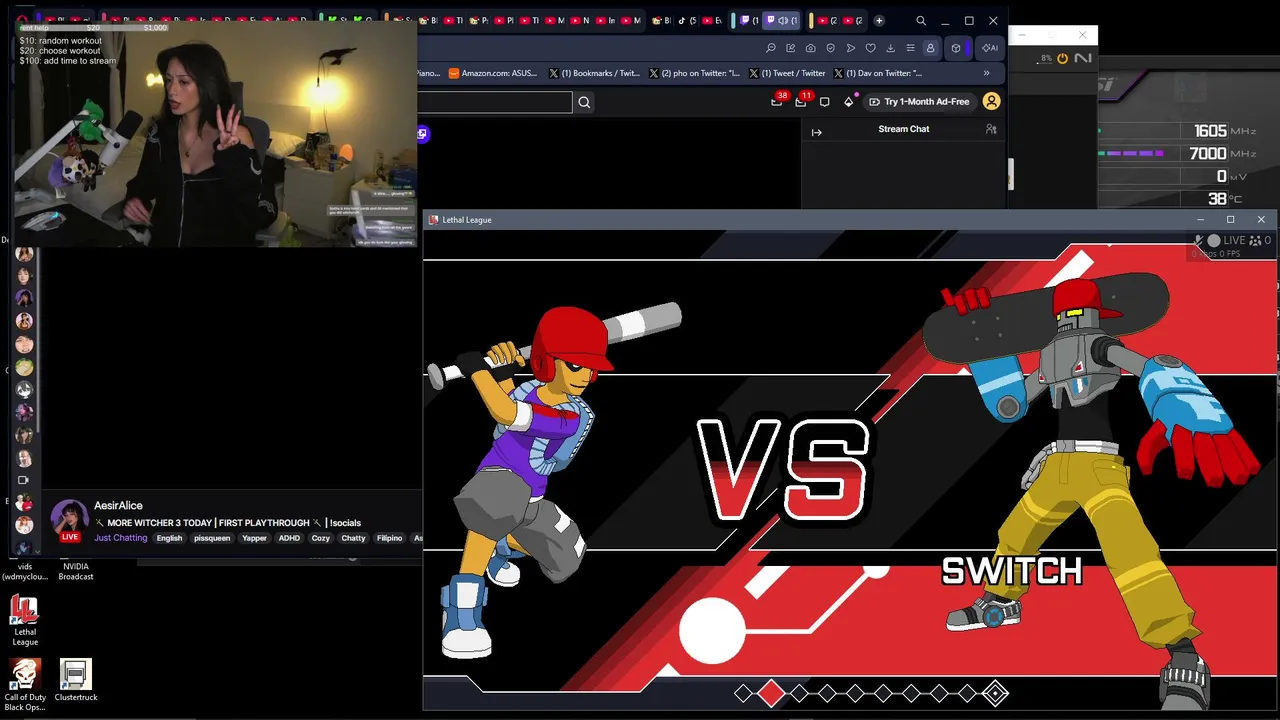Select the English stream tag
Viewport: 1280px width, 720px height.
click(x=169, y=538)
